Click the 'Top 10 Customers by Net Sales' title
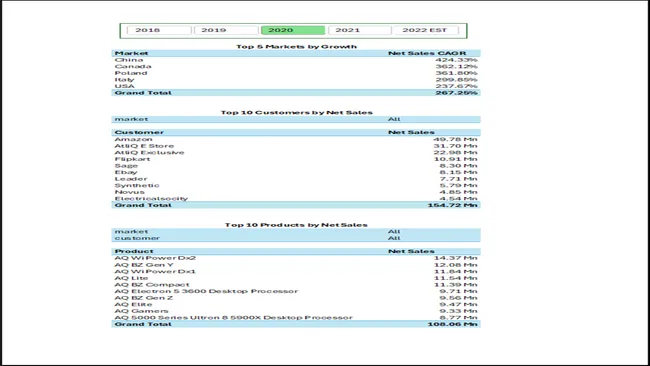 (x=296, y=112)
